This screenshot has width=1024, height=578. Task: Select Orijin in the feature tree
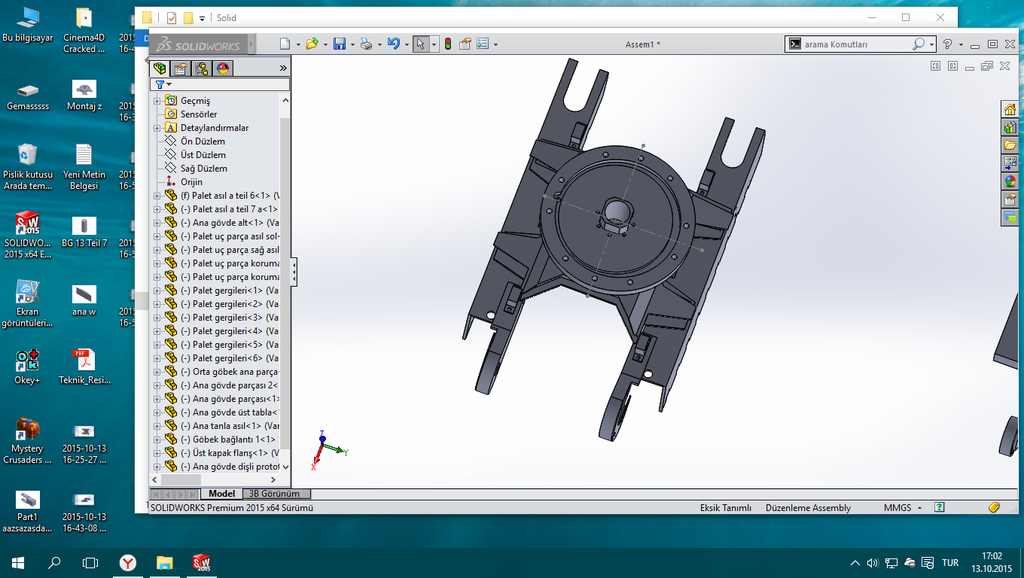pyautogui.click(x=191, y=182)
